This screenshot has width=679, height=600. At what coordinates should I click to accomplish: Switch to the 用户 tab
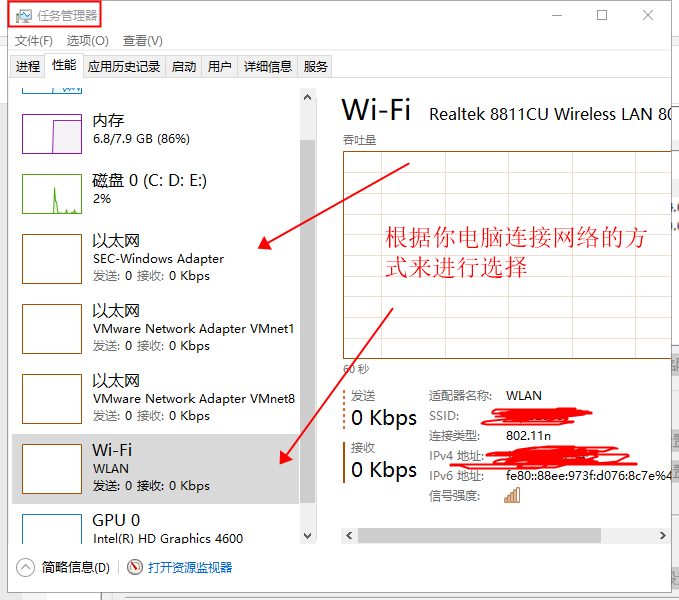(220, 67)
